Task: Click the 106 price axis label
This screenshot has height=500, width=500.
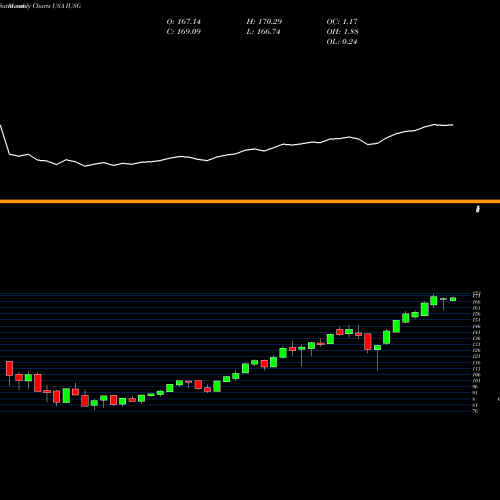Action: coord(477,375)
